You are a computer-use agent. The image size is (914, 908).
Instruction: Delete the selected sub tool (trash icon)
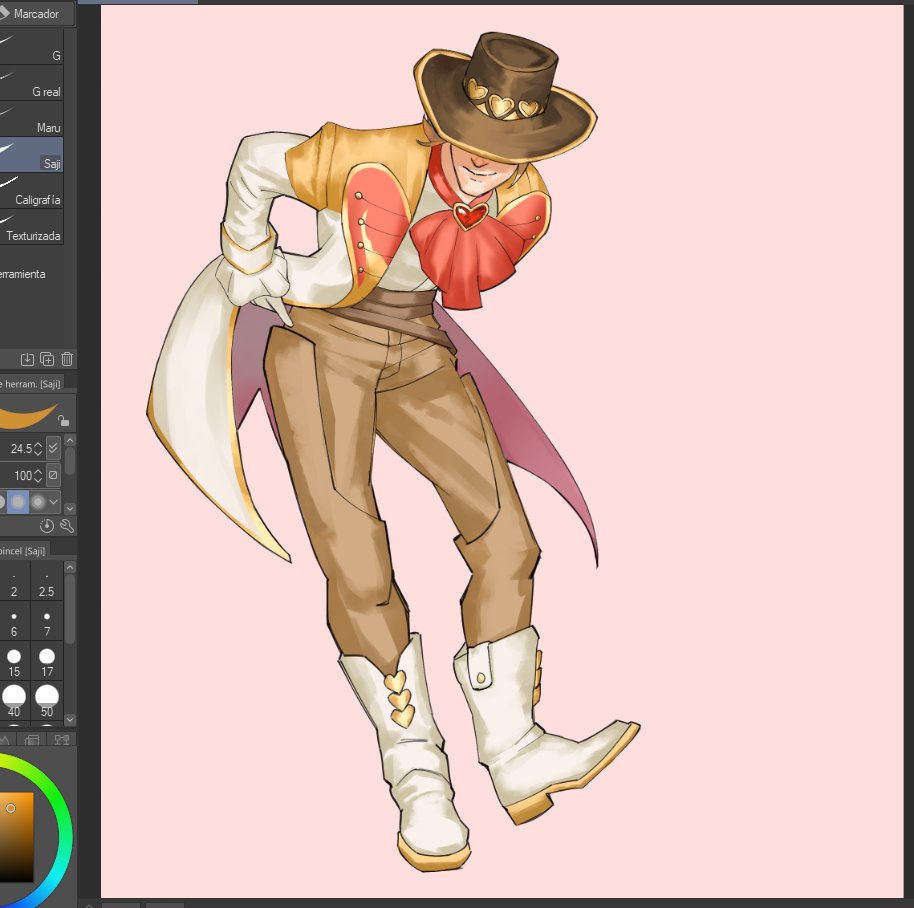(x=67, y=359)
